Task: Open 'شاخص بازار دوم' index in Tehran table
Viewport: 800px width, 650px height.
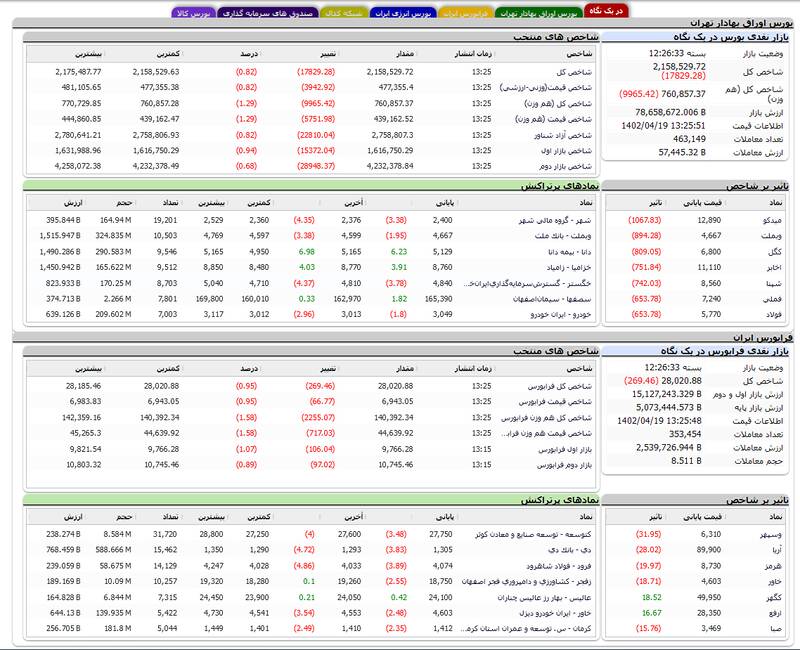Action: click(x=557, y=166)
